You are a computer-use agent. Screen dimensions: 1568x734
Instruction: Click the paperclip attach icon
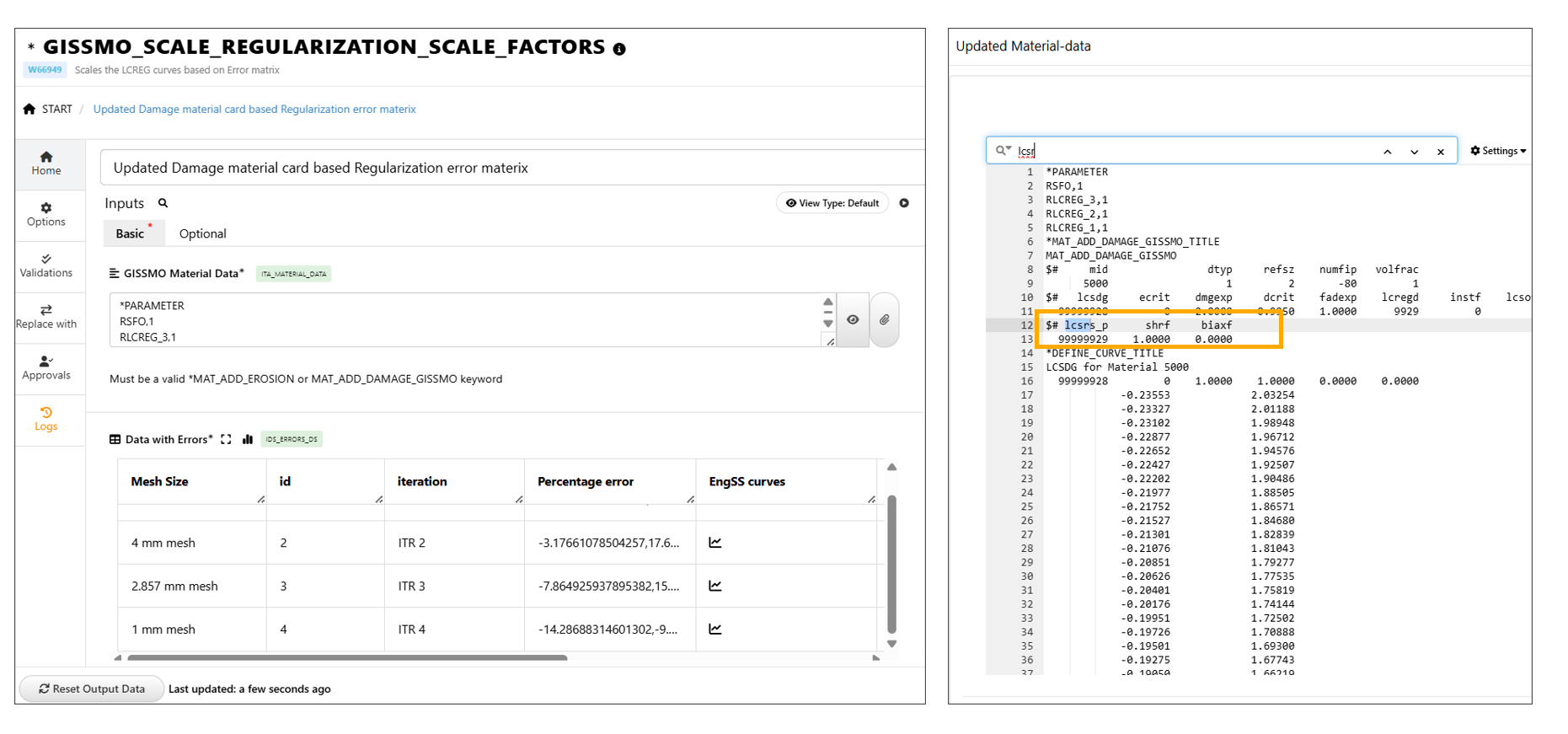point(884,320)
